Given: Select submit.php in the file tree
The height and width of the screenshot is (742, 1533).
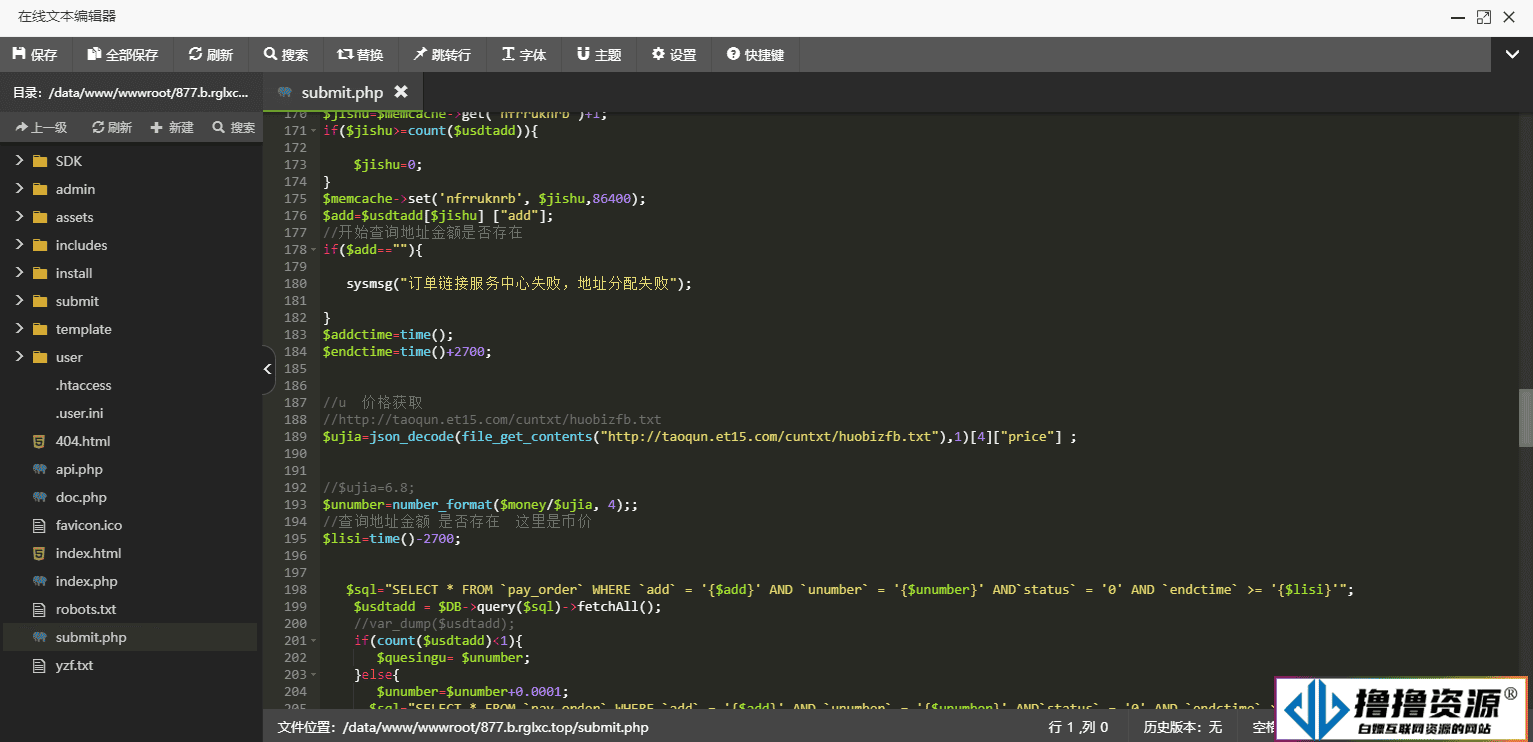Looking at the screenshot, I should pos(130,637).
